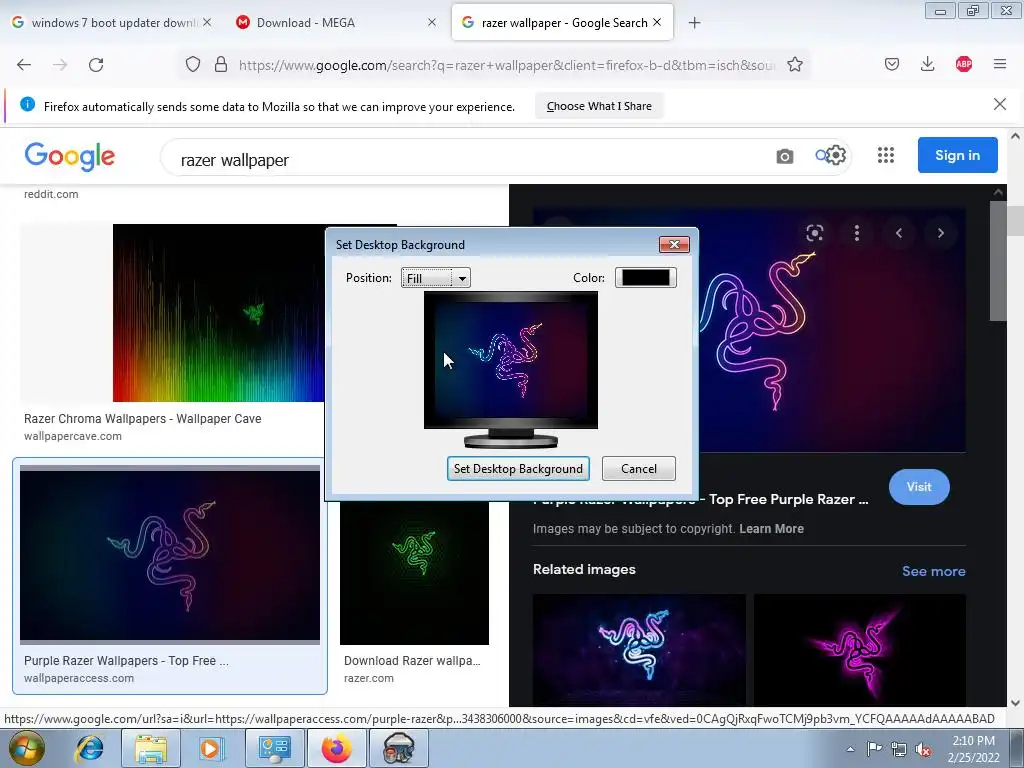Show Firefox downloads panel
Viewport: 1024px width, 768px height.
[927, 64]
